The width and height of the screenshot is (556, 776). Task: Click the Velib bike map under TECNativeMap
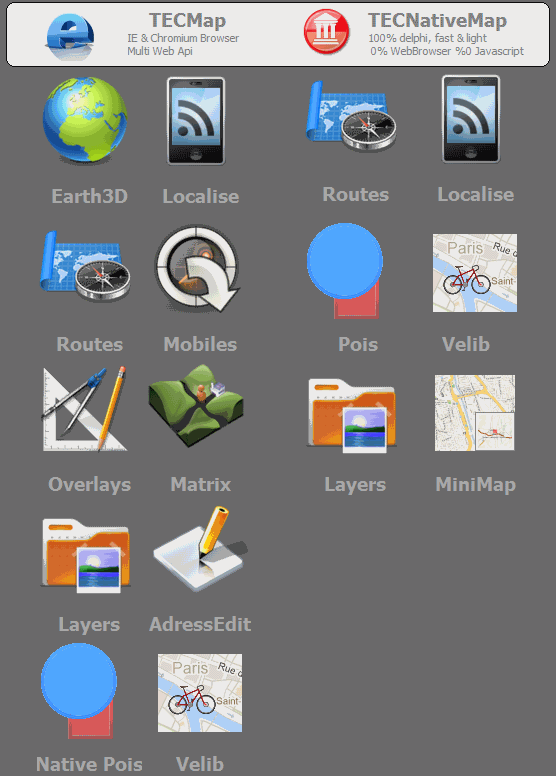point(475,273)
